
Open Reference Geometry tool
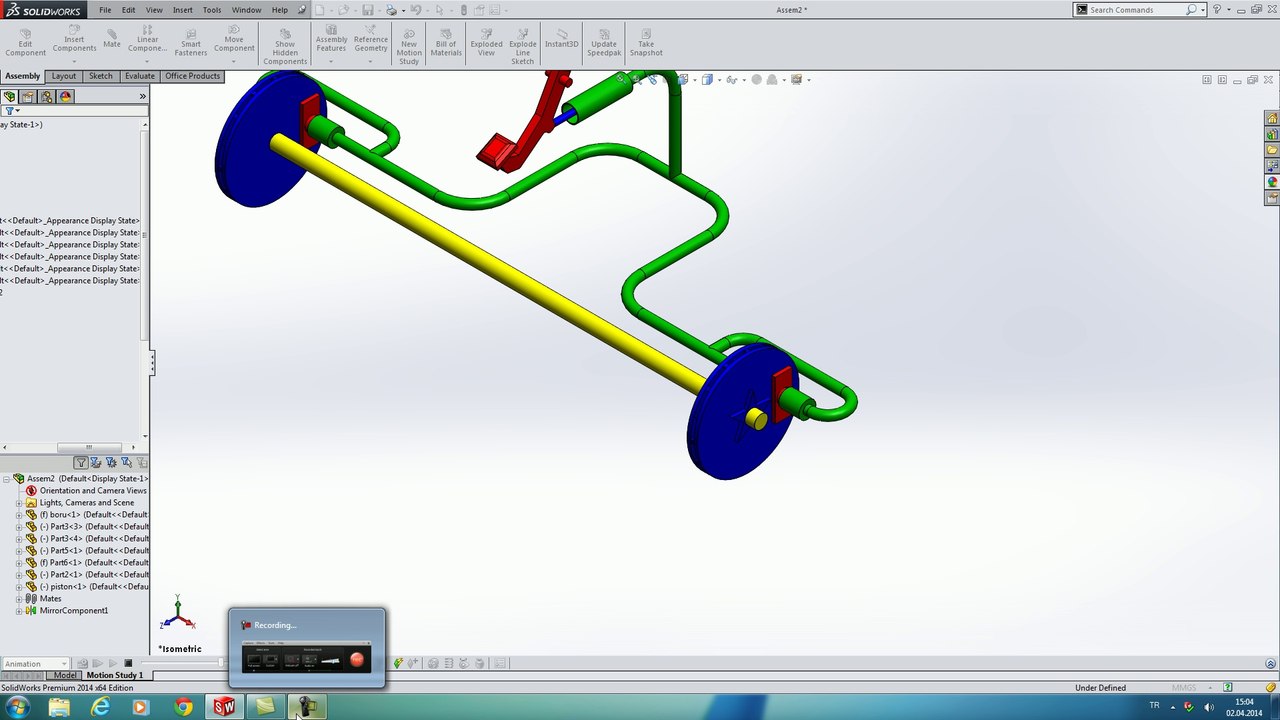[x=370, y=42]
